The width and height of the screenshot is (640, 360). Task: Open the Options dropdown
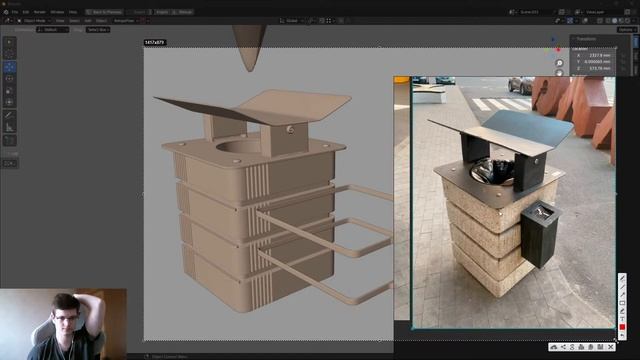tap(627, 30)
